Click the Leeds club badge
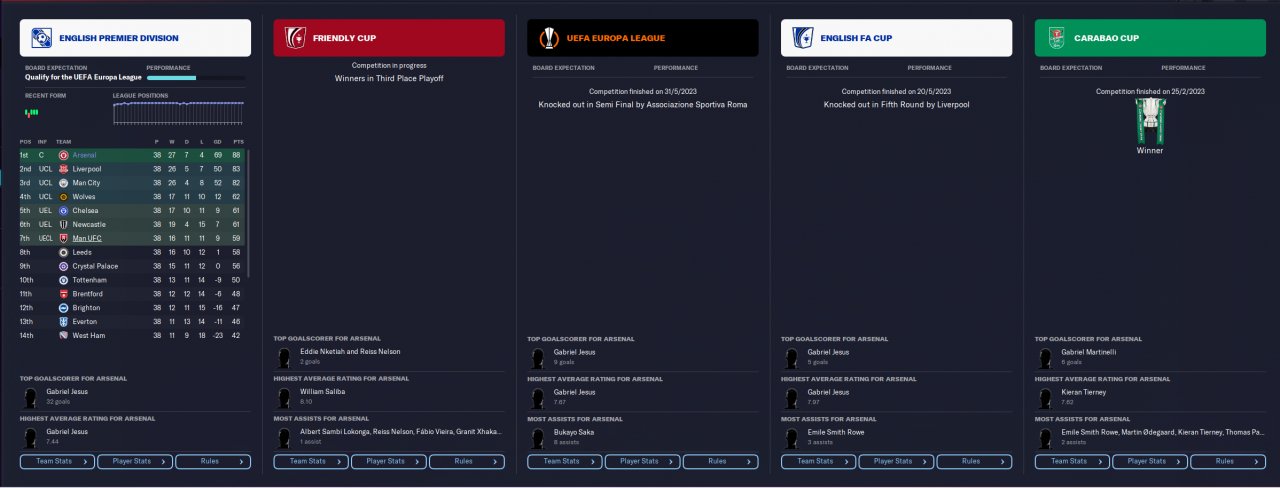Screen dimensions: 1280x488 64,253
